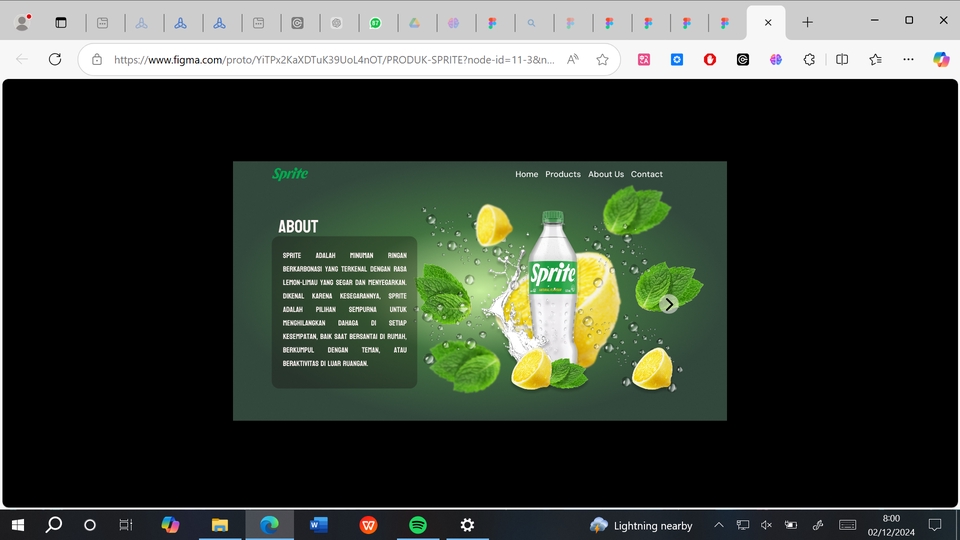Open Lightning nearby weather widget

coord(641,525)
